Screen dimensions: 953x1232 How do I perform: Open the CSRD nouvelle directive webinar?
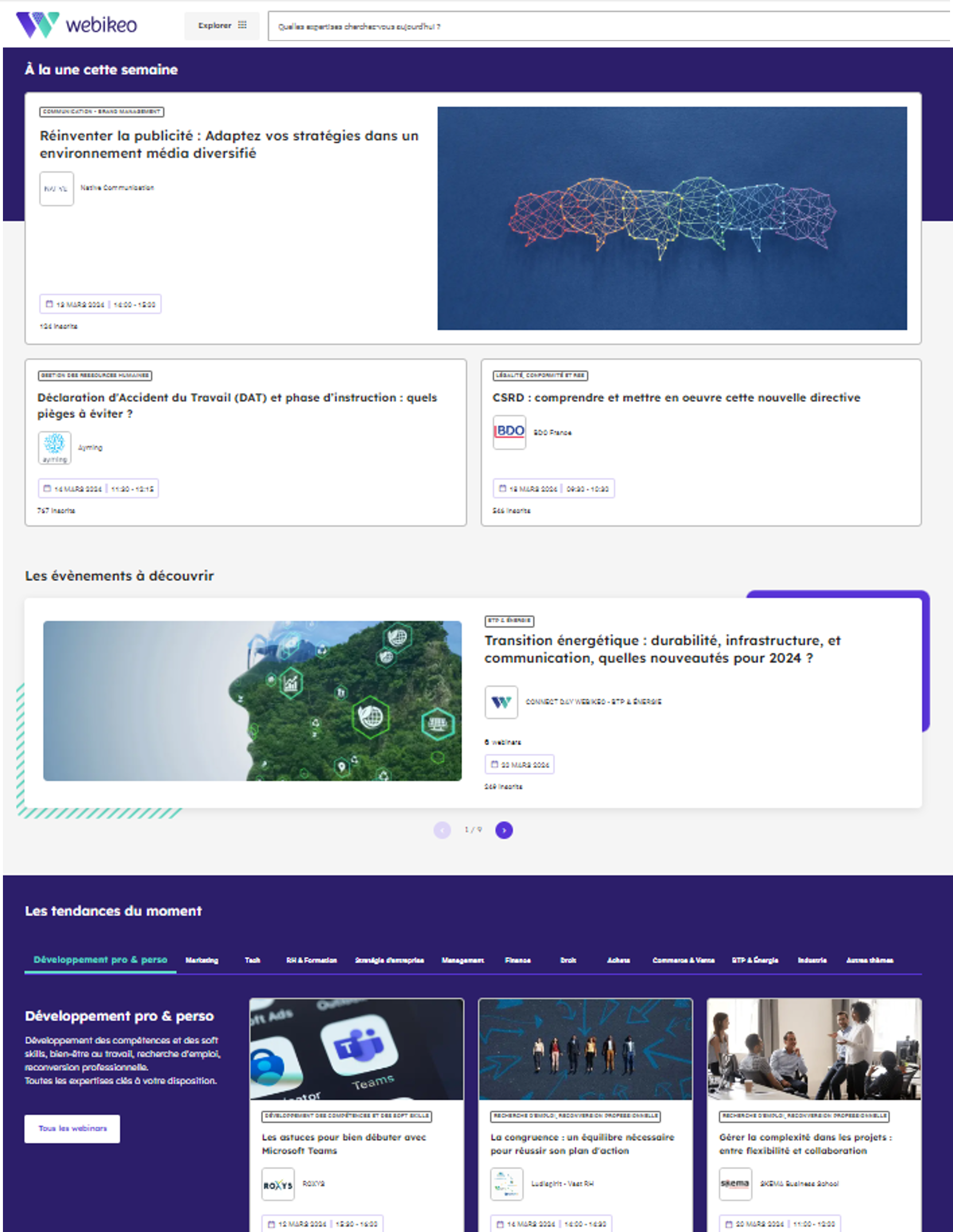click(676, 397)
